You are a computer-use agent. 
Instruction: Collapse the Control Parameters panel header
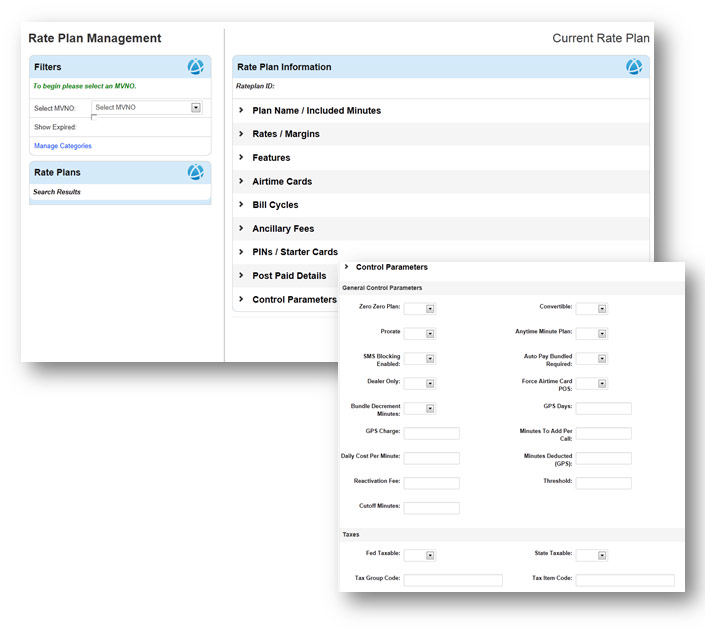(x=392, y=267)
